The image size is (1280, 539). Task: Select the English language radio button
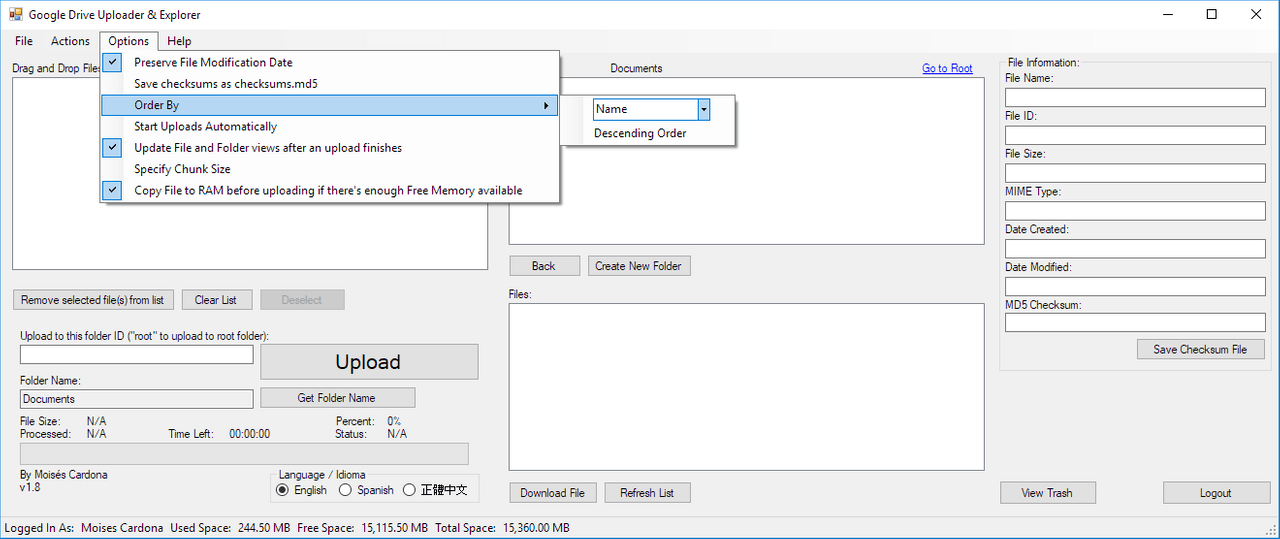(x=282, y=490)
